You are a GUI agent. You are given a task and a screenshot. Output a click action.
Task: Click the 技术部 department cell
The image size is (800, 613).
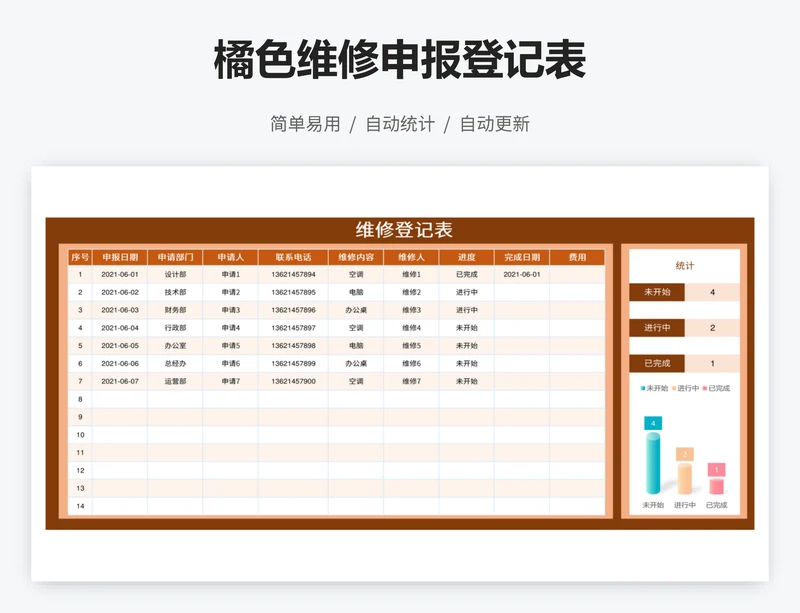[x=175, y=292]
